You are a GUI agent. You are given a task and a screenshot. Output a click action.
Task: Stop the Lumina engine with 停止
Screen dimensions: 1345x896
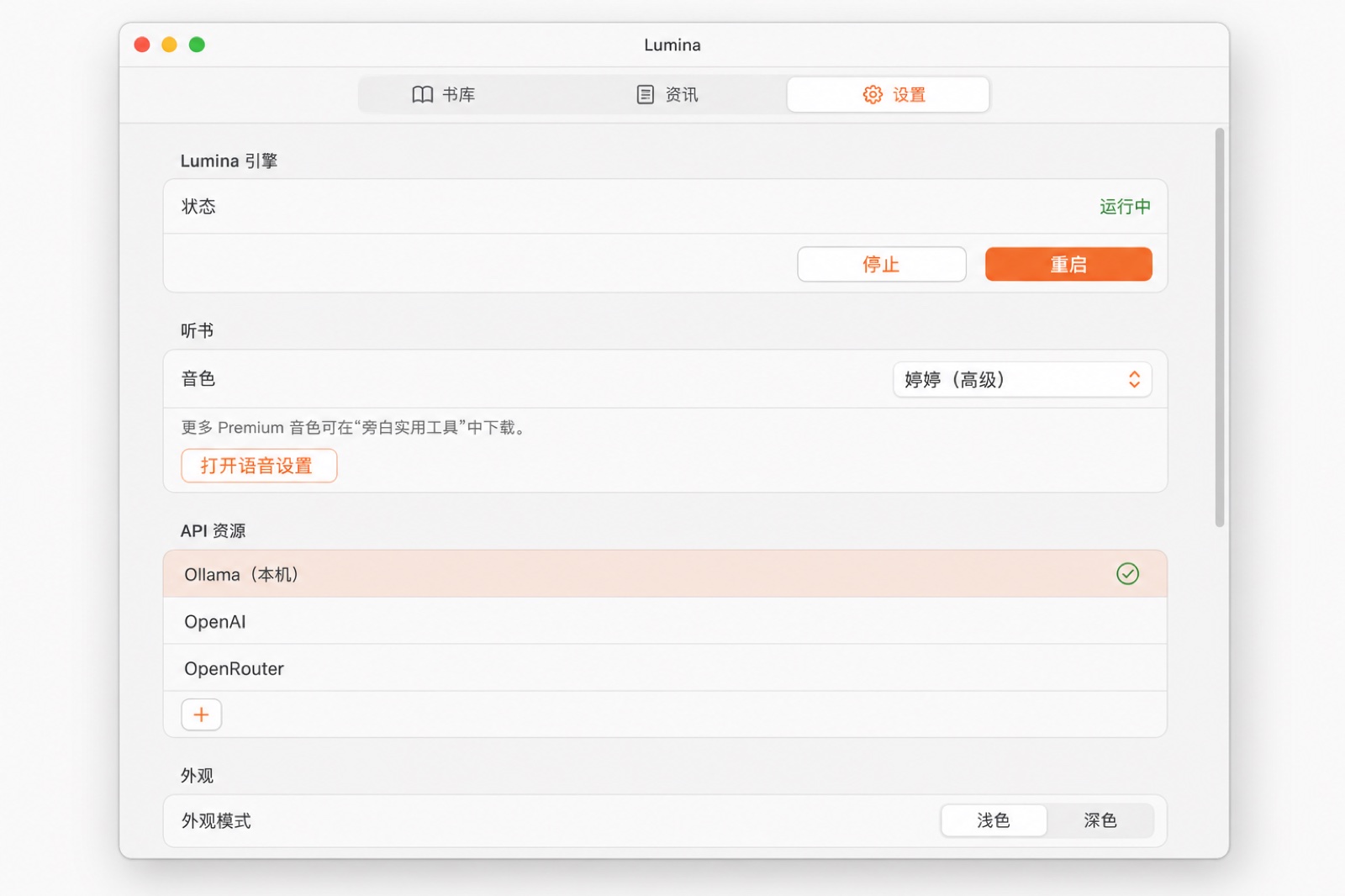click(x=881, y=264)
